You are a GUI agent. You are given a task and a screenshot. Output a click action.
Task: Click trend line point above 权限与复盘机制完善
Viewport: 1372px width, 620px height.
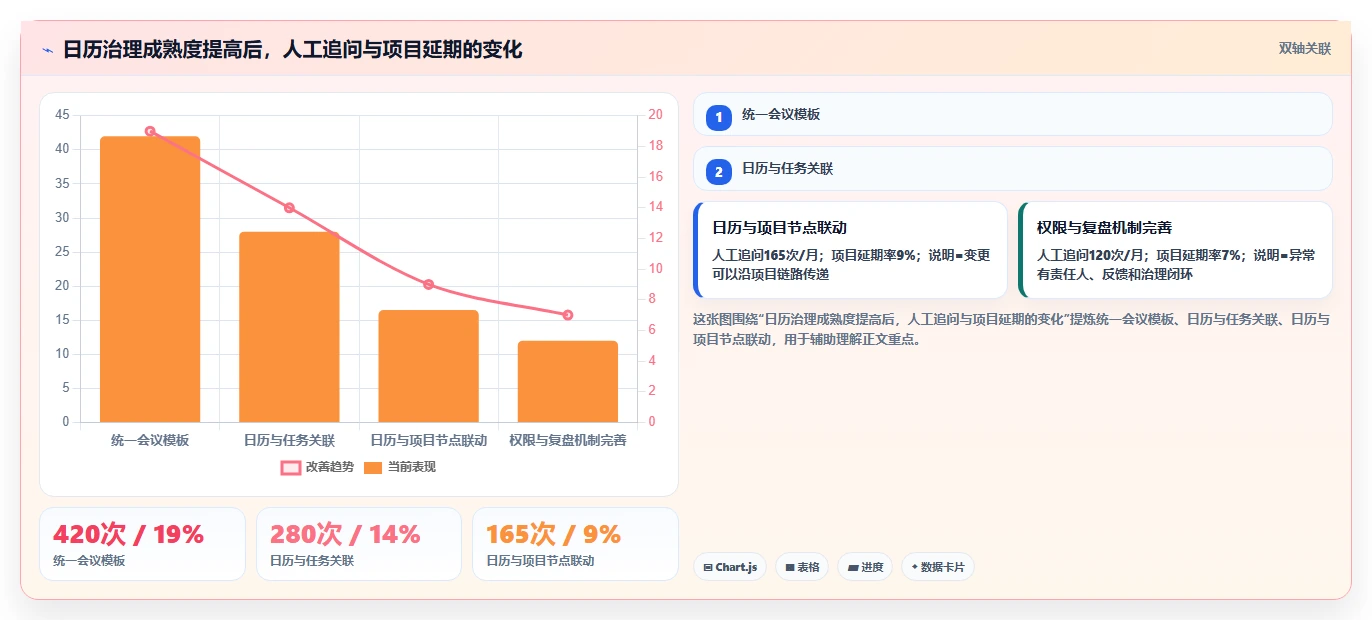point(568,315)
